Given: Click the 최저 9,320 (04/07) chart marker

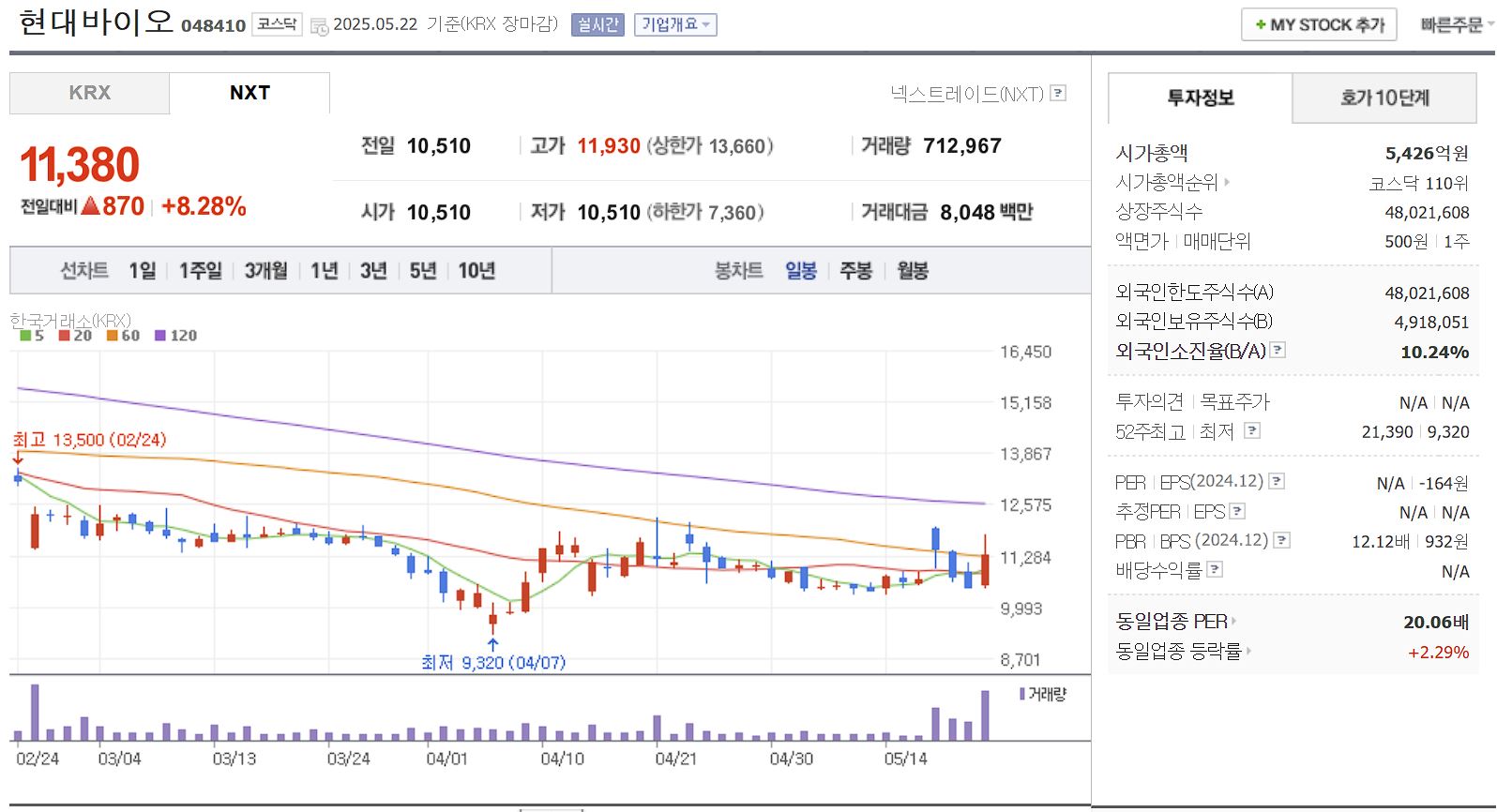Looking at the screenshot, I should pos(493,663).
